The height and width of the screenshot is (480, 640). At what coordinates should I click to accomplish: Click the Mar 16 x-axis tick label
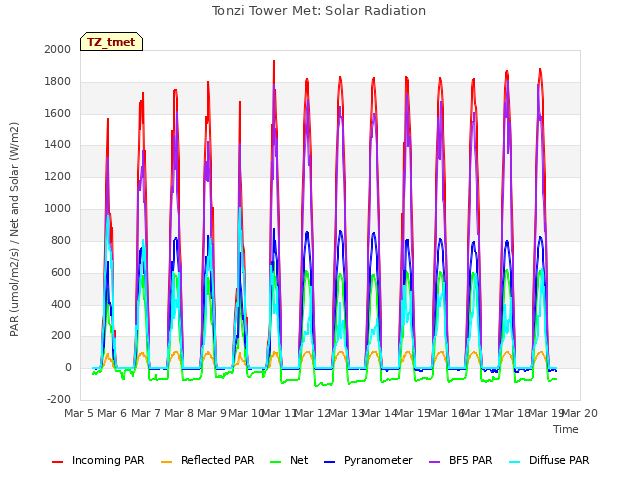pyautogui.click(x=445, y=413)
